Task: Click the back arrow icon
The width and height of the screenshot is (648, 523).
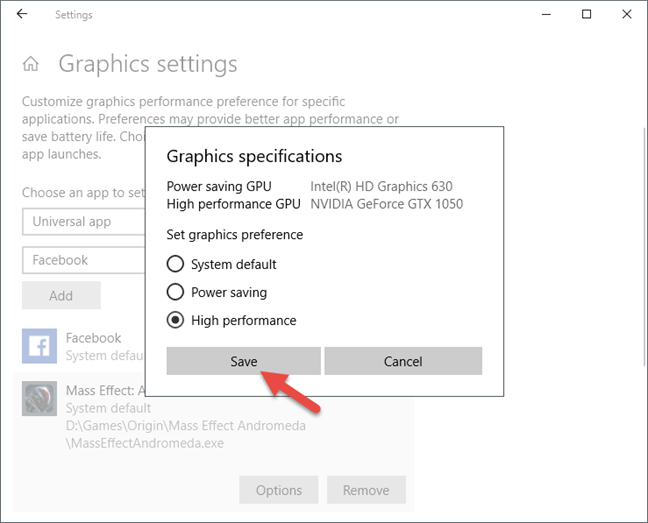Action: tap(22, 14)
